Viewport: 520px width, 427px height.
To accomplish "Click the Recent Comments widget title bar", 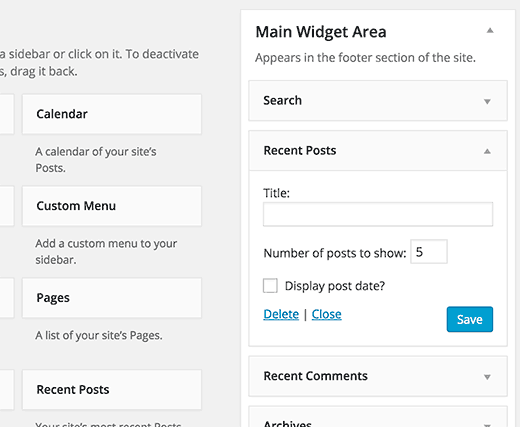I will pyautogui.click(x=378, y=376).
